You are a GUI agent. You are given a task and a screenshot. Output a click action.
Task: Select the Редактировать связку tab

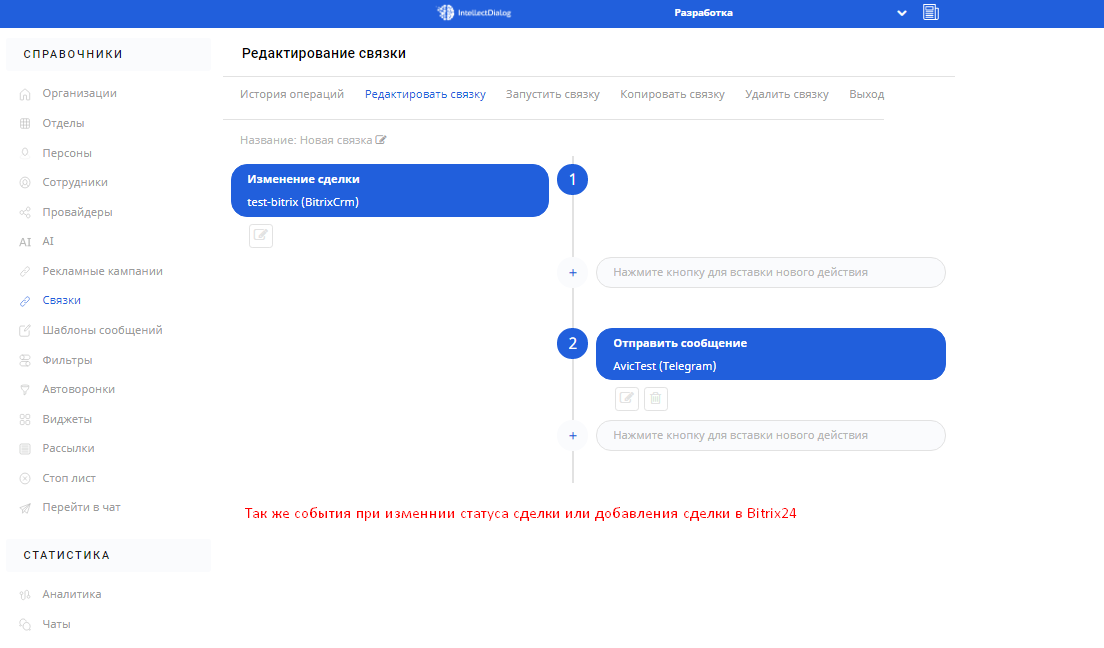(425, 94)
